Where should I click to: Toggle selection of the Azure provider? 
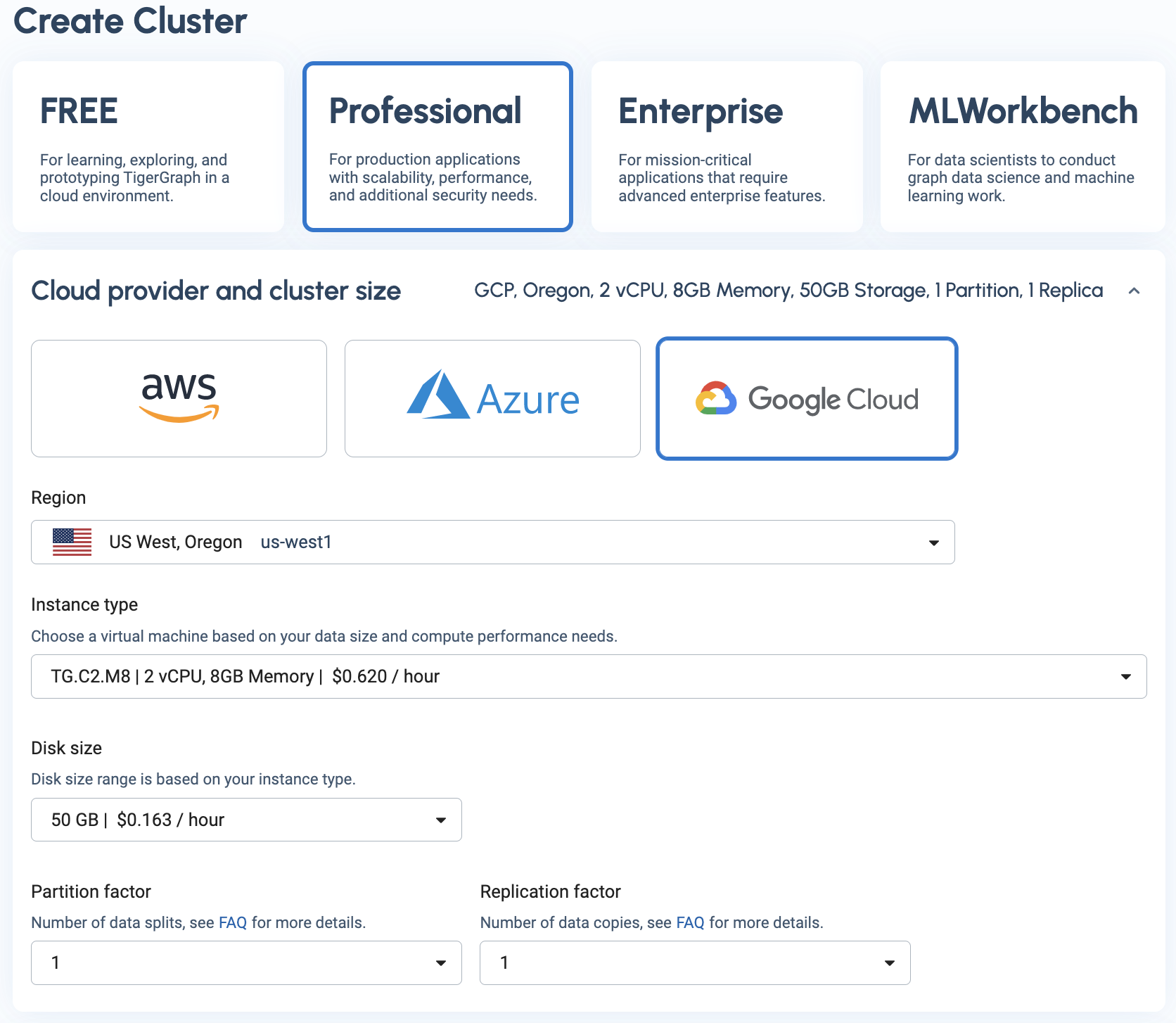click(492, 398)
